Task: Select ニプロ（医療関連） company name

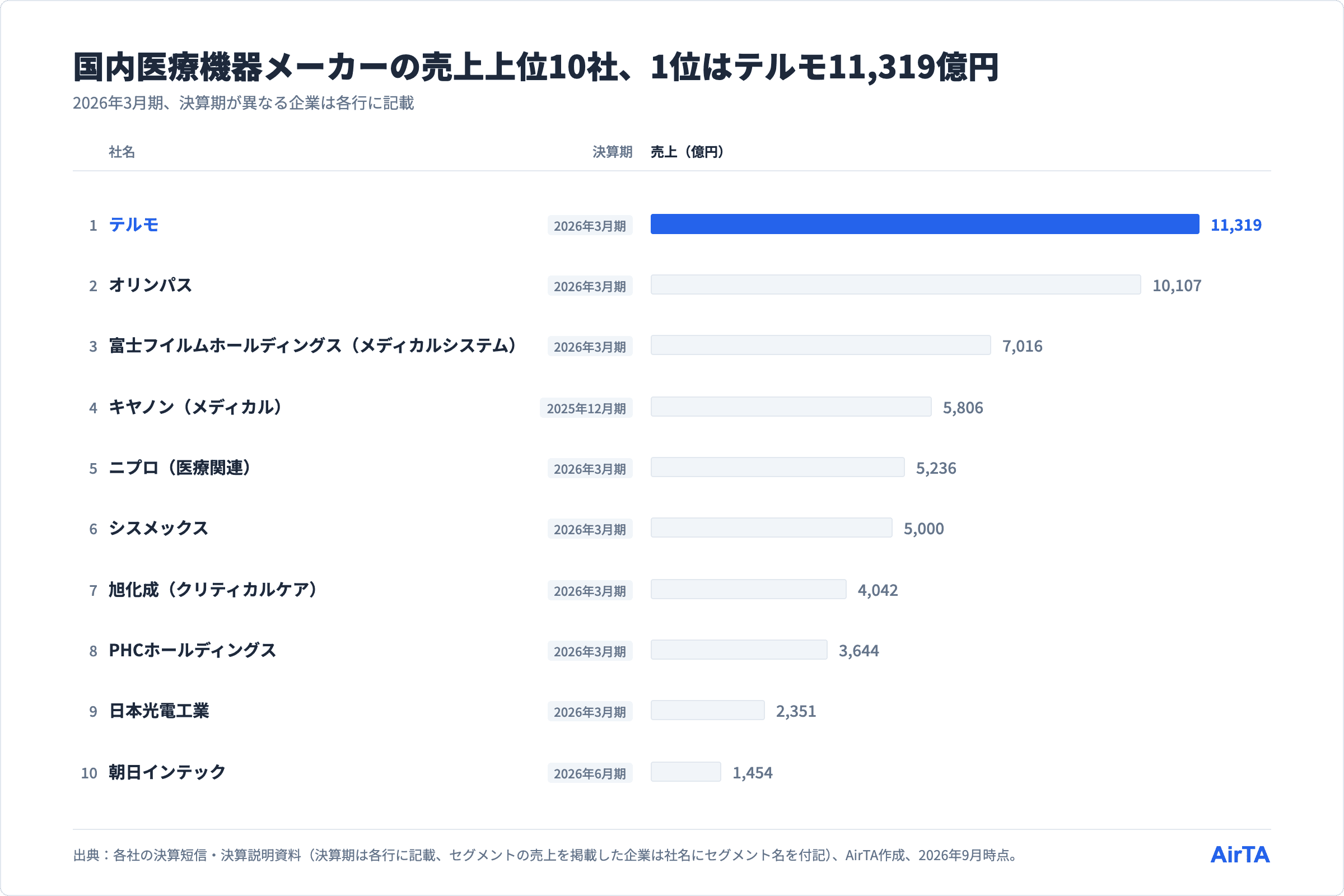Action: point(180,468)
